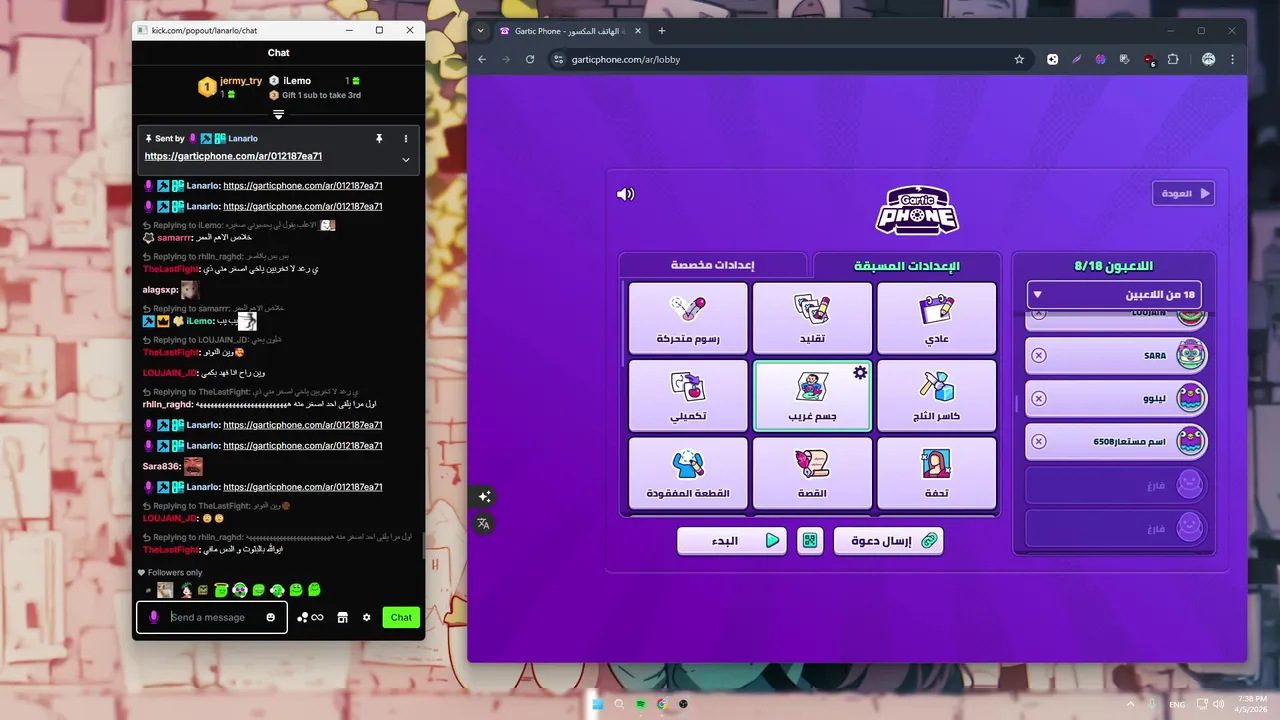The image size is (1280, 720).
Task: Open a new Chrome tab
Action: point(661,31)
